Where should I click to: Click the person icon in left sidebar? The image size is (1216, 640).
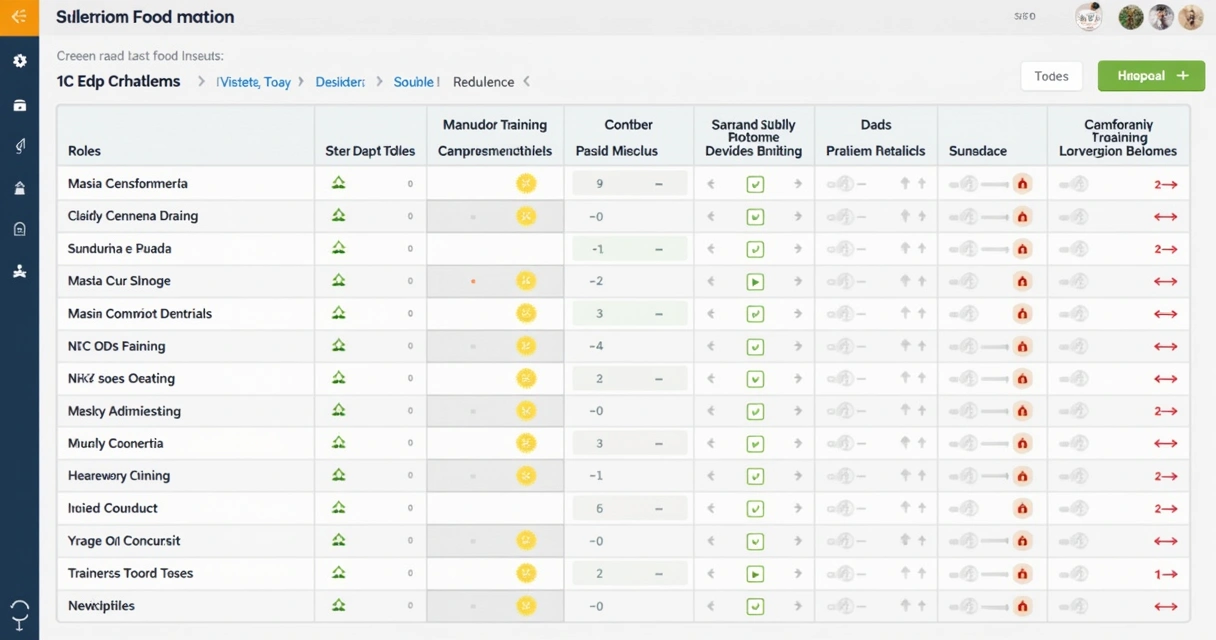pos(19,271)
